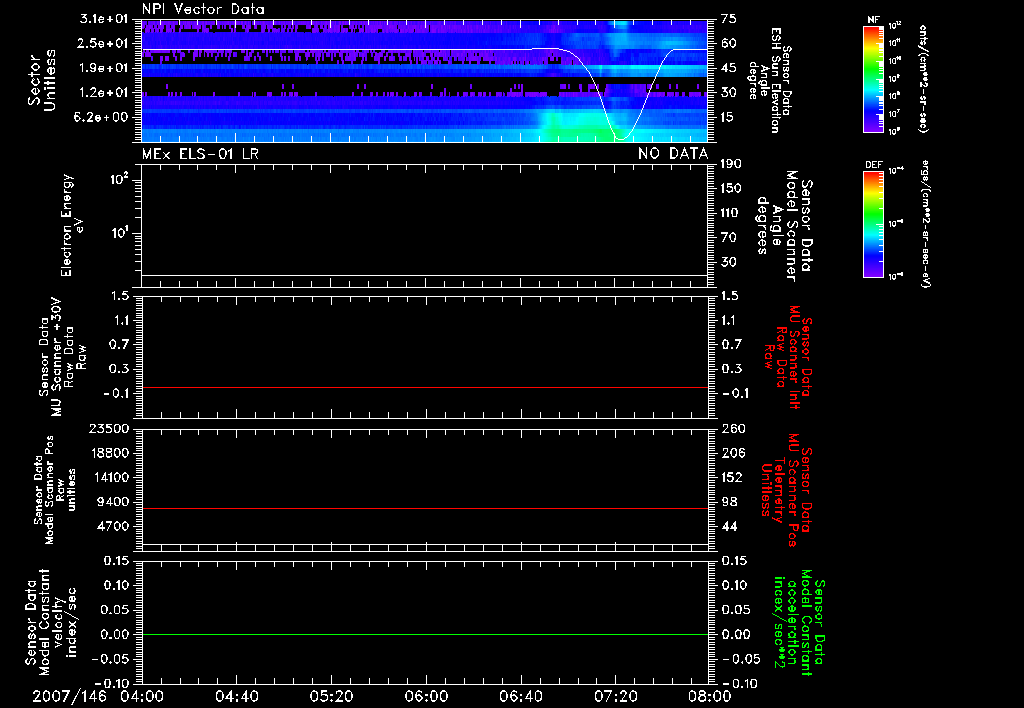1024x708 pixels.
Task: Select the "NPI Vector Data" panel title
Action: (203, 9)
